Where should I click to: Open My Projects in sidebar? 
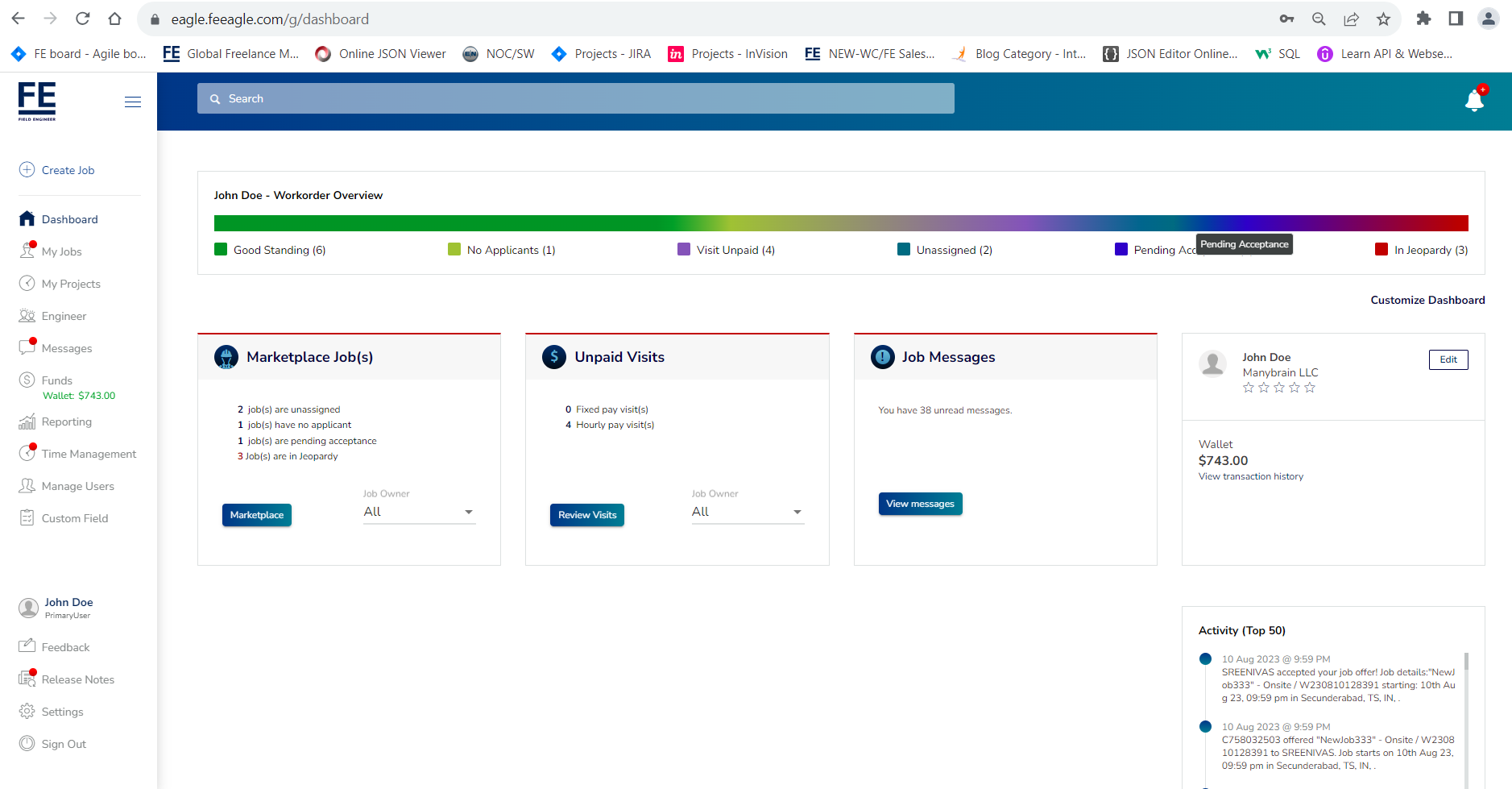tap(71, 284)
